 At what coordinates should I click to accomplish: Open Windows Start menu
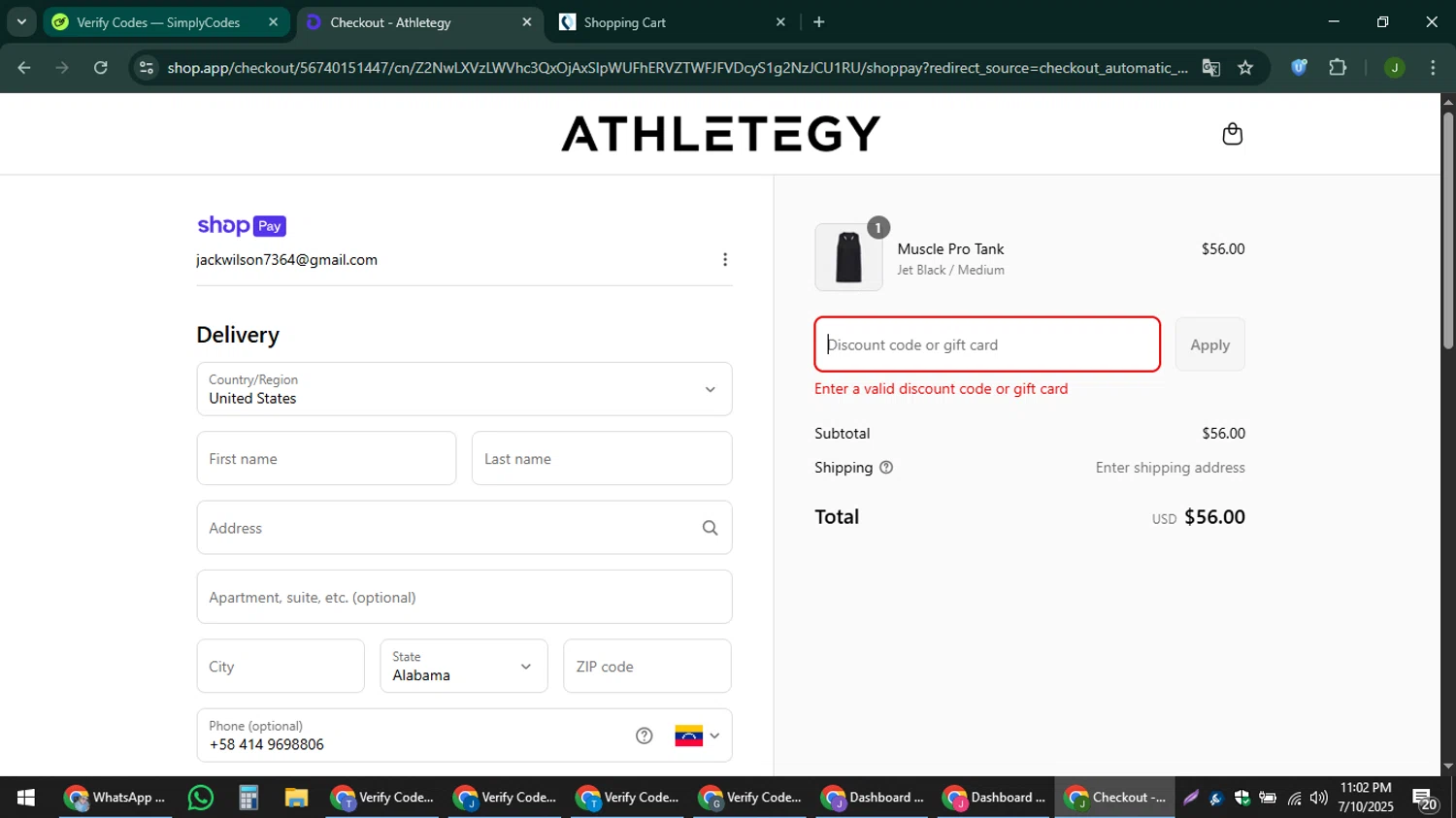point(26,798)
